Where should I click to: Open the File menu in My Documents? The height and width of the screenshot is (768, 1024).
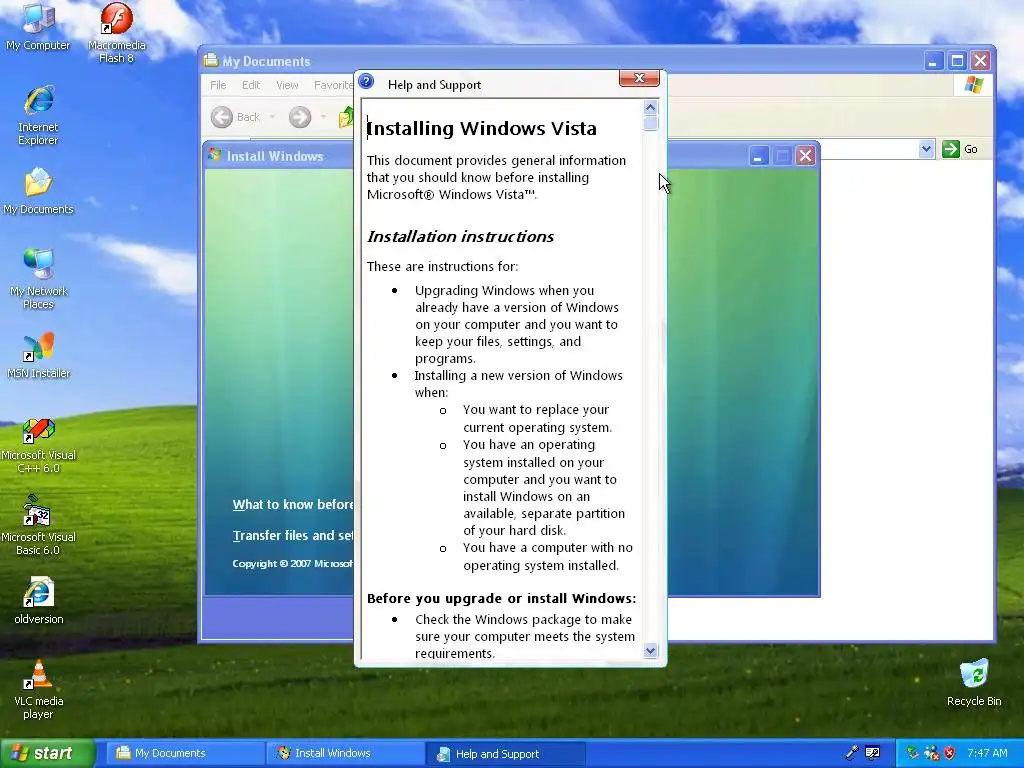(218, 85)
